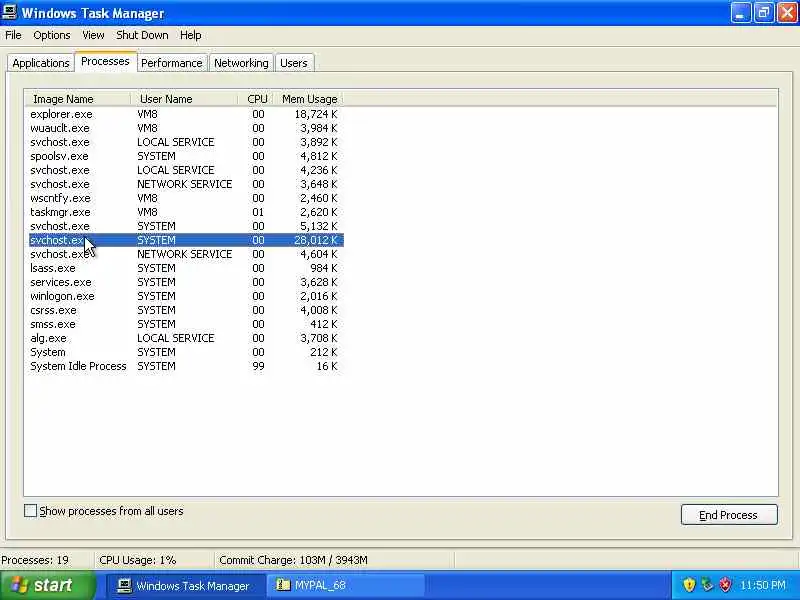
Task: Open the Options menu
Action: tap(52, 35)
